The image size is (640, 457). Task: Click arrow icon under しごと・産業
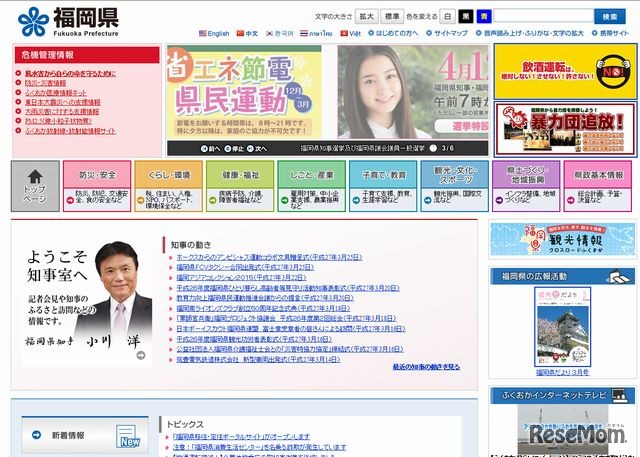(284, 200)
